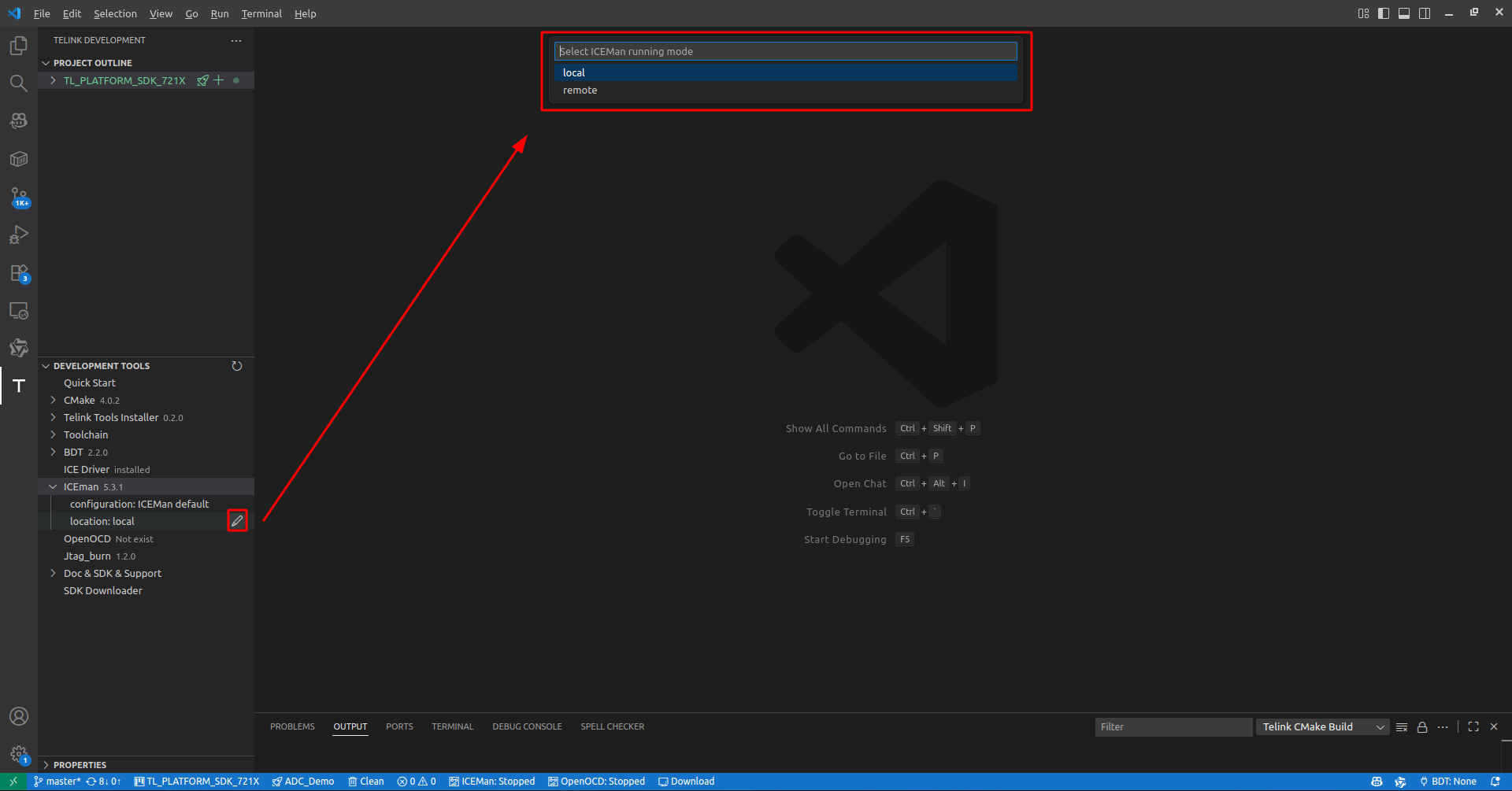Open the Manage gear icon
This screenshot has width=1512, height=791.
[x=19, y=755]
